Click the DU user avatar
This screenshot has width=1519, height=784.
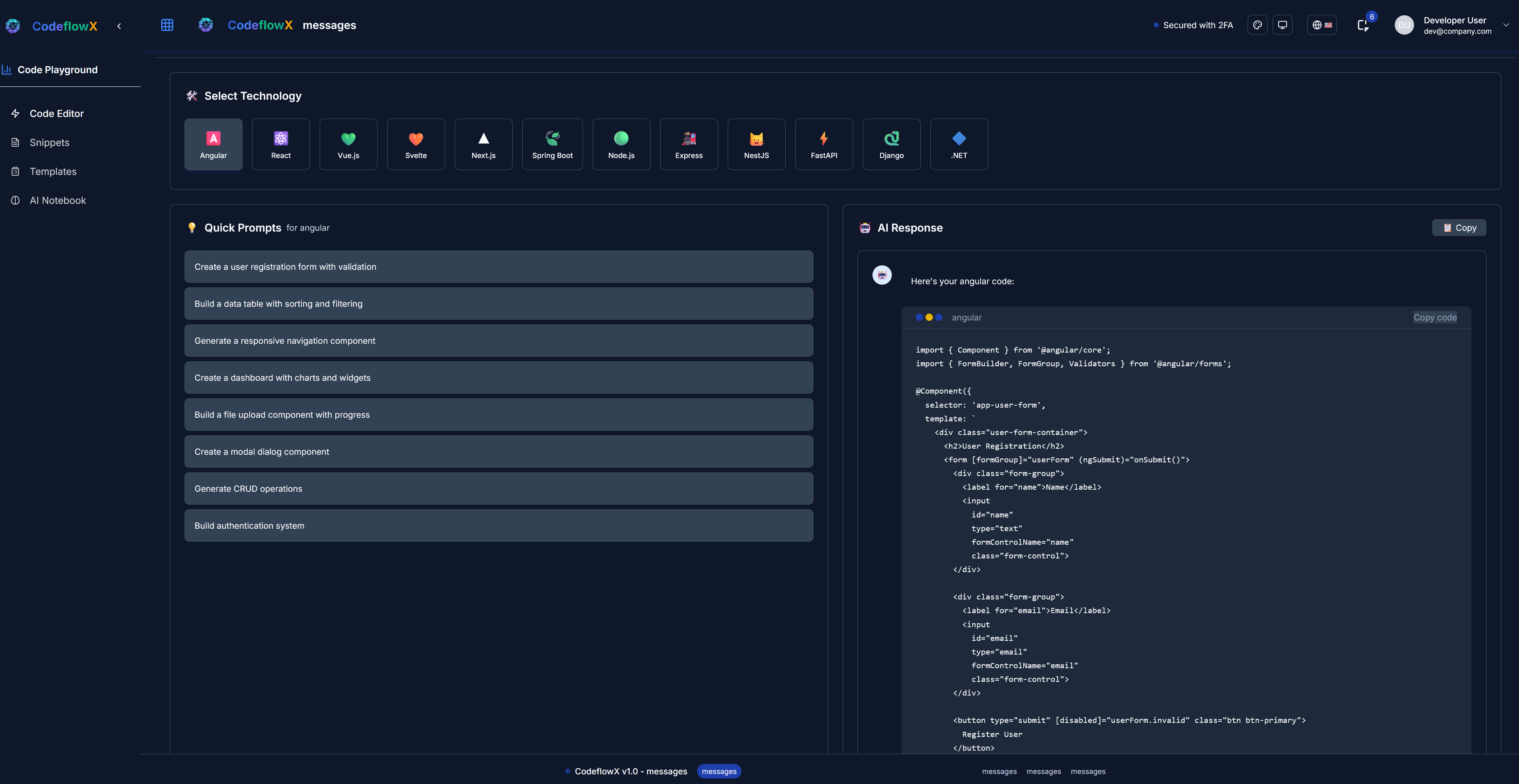(x=1404, y=25)
